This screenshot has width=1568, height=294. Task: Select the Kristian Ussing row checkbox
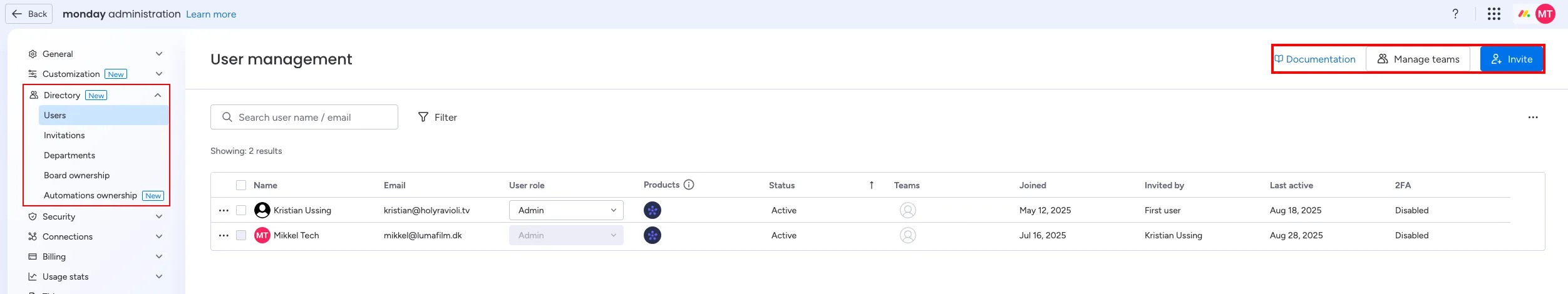(x=241, y=210)
